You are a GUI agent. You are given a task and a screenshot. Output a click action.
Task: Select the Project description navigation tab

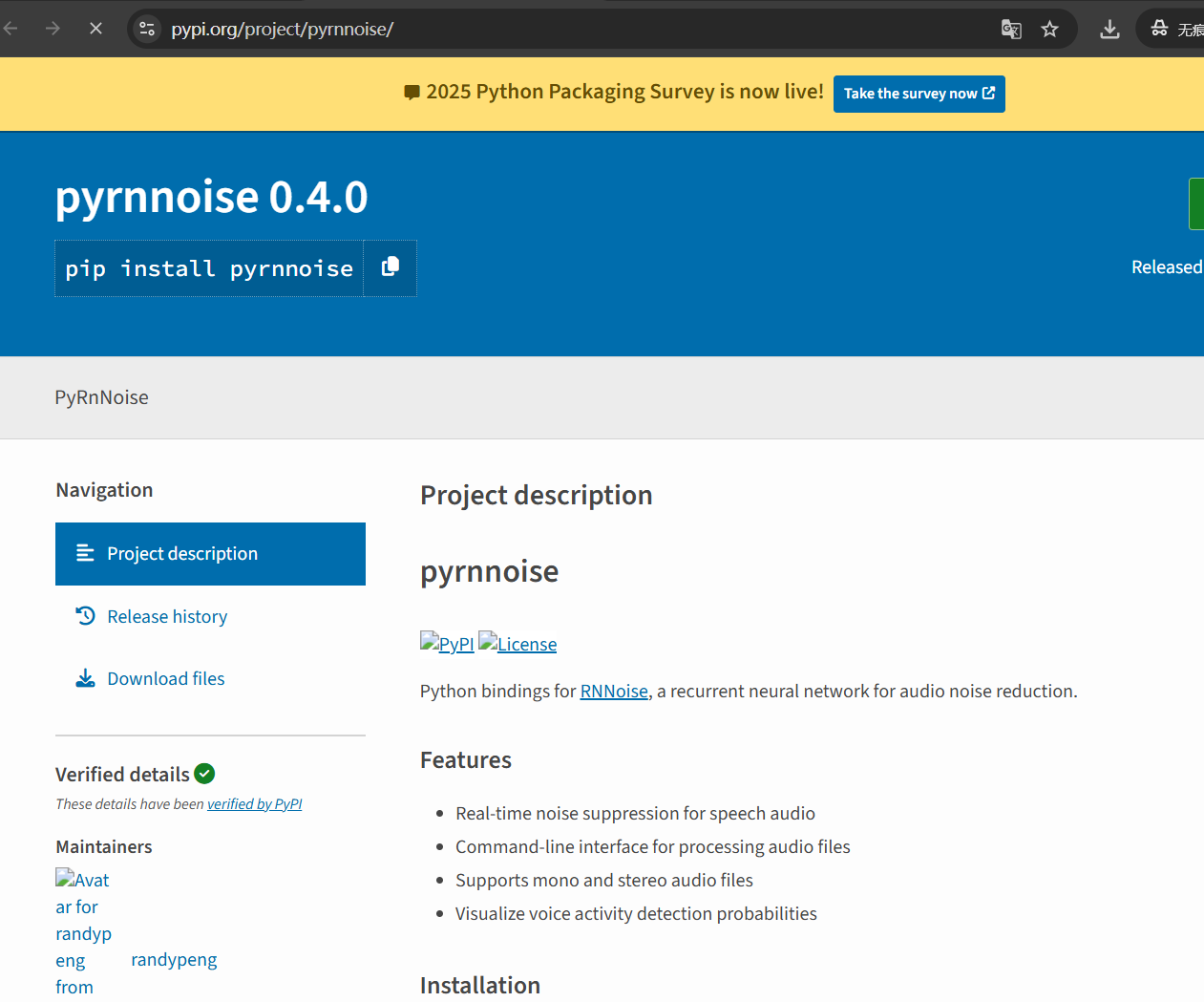pyautogui.click(x=210, y=554)
